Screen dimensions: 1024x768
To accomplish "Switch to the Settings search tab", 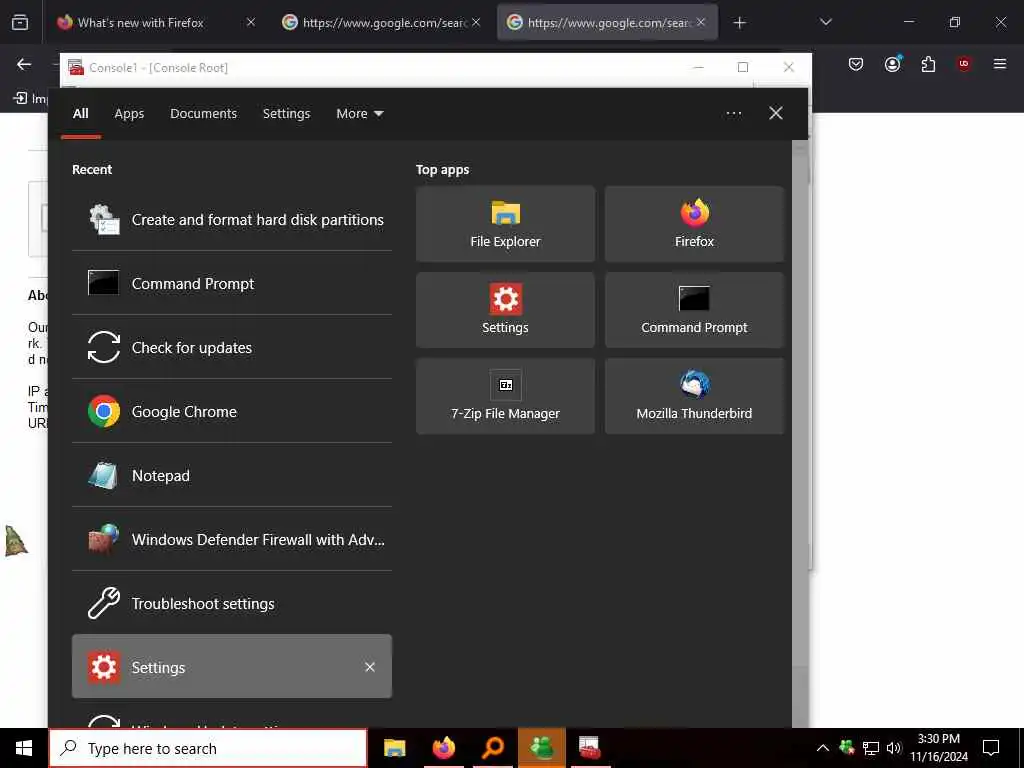I will (287, 114).
